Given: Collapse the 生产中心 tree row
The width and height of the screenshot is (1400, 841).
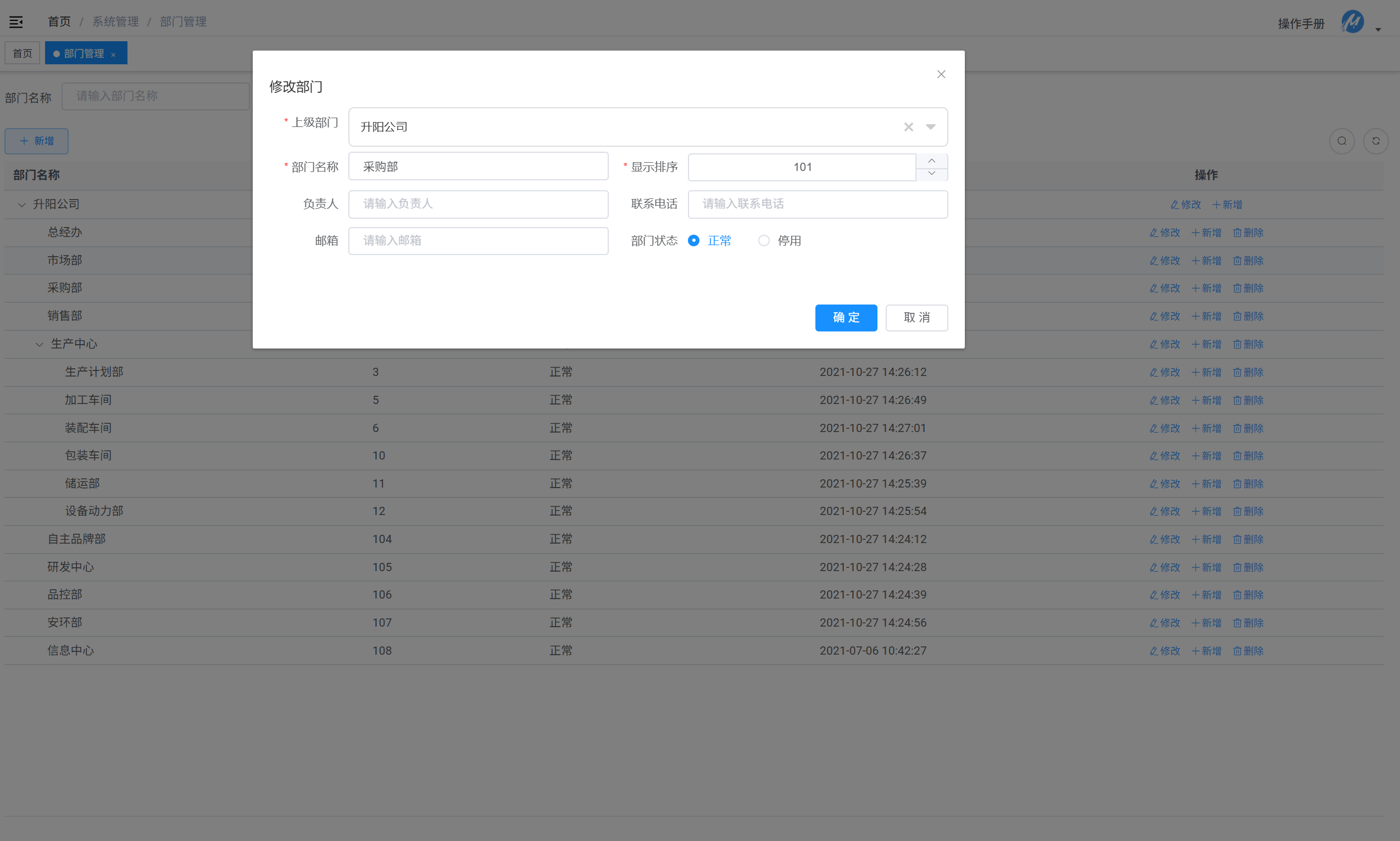Looking at the screenshot, I should click(x=39, y=345).
